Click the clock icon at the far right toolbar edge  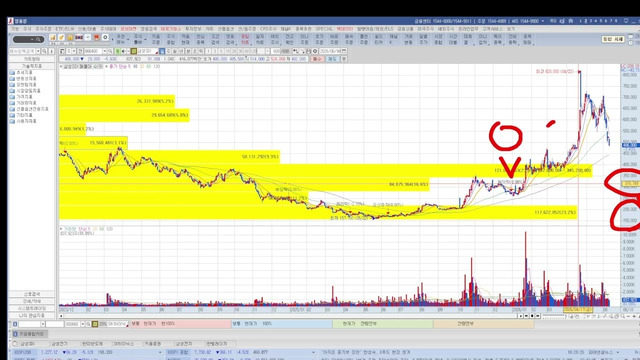tap(631, 43)
